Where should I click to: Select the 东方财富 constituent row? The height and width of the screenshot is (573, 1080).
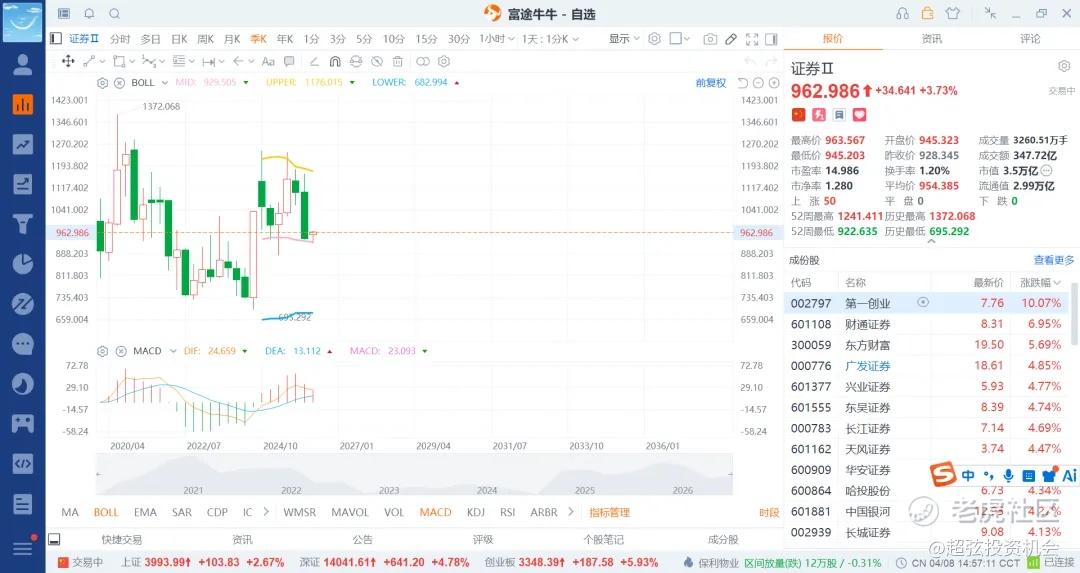click(927, 345)
